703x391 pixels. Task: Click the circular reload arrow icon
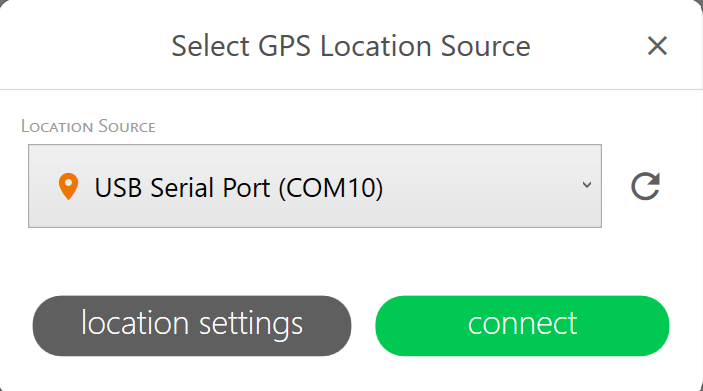(x=645, y=186)
